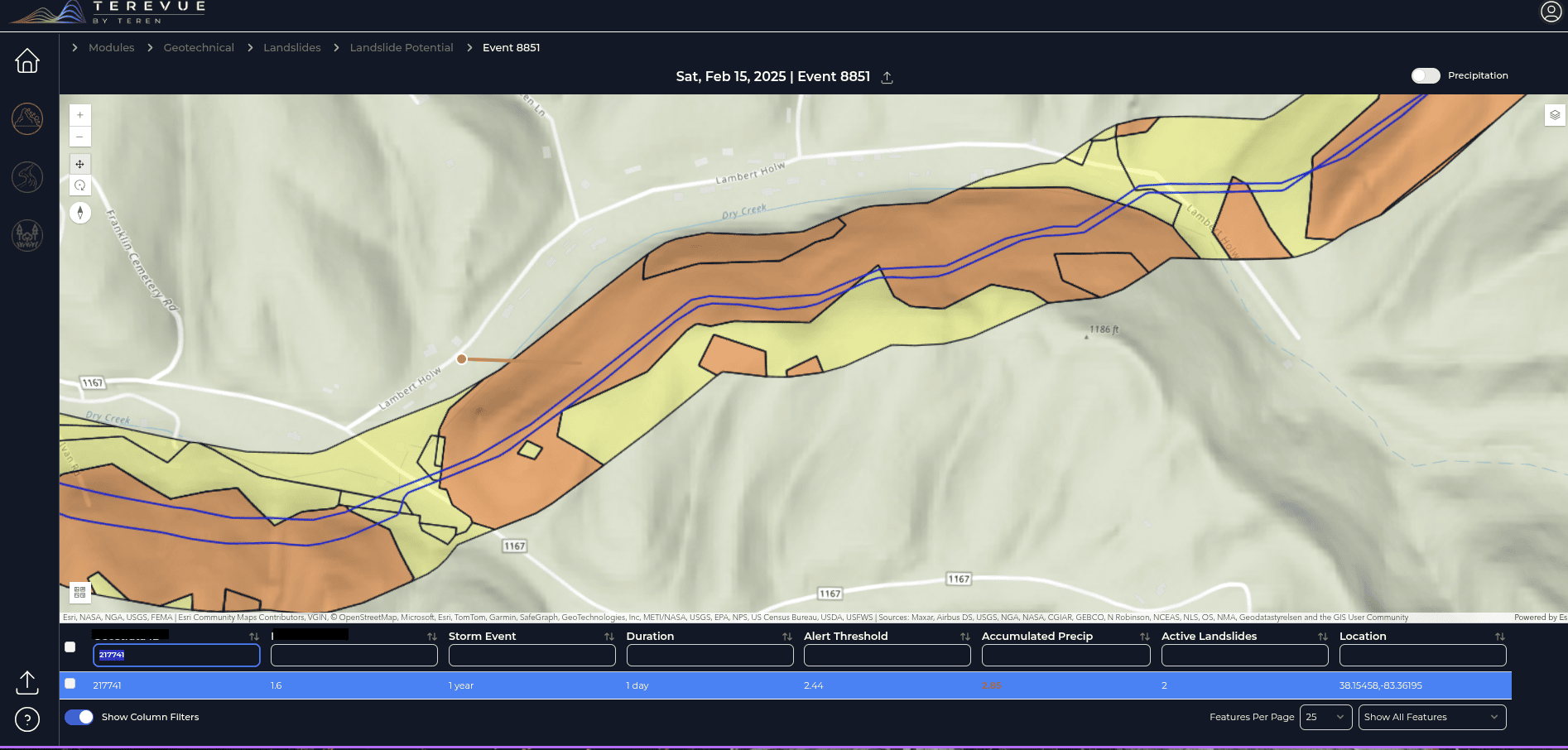Open the help question mark icon
The width and height of the screenshot is (1568, 750).
[x=27, y=719]
